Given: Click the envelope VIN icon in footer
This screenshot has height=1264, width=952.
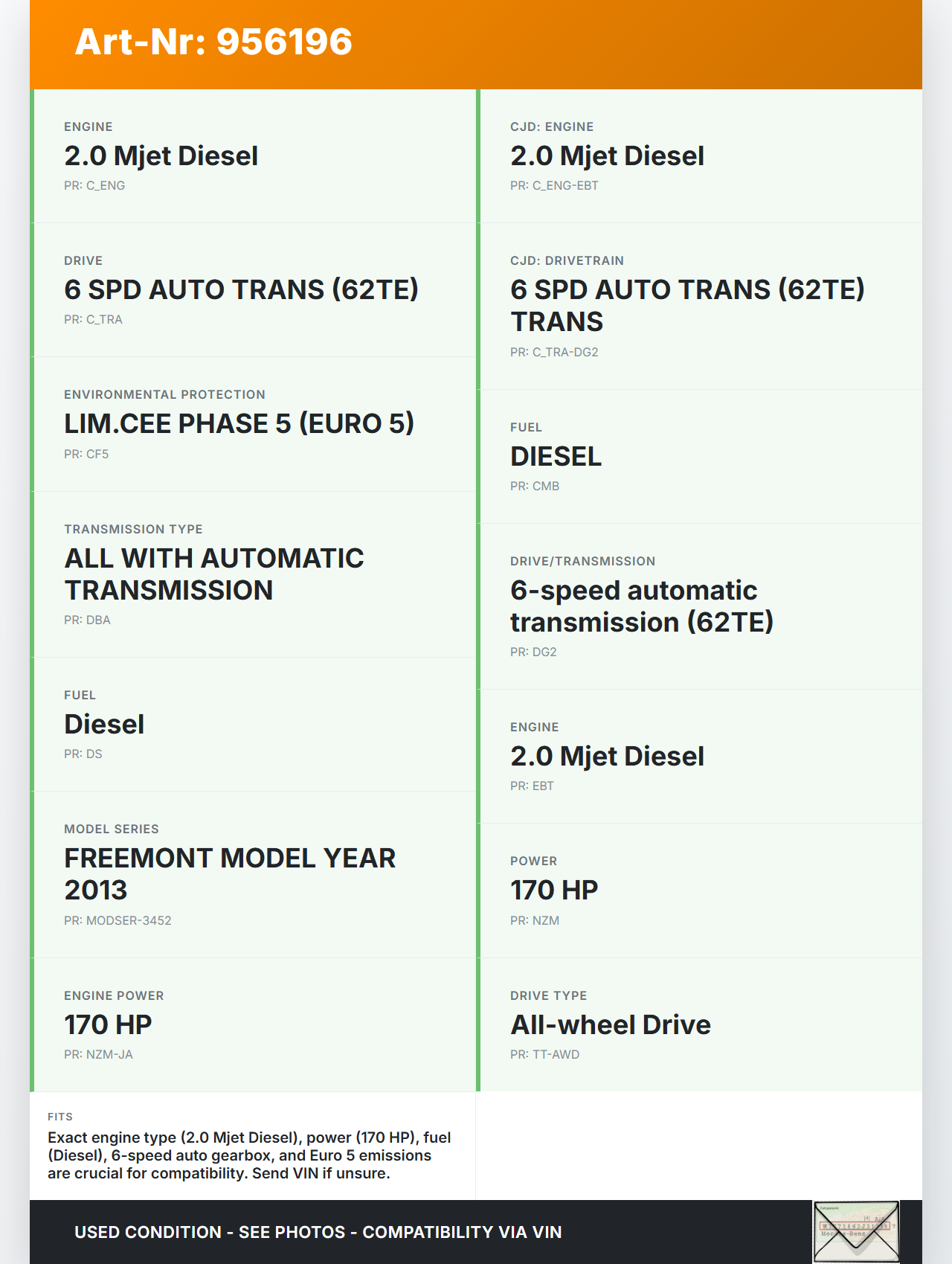Looking at the screenshot, I should click(856, 1231).
